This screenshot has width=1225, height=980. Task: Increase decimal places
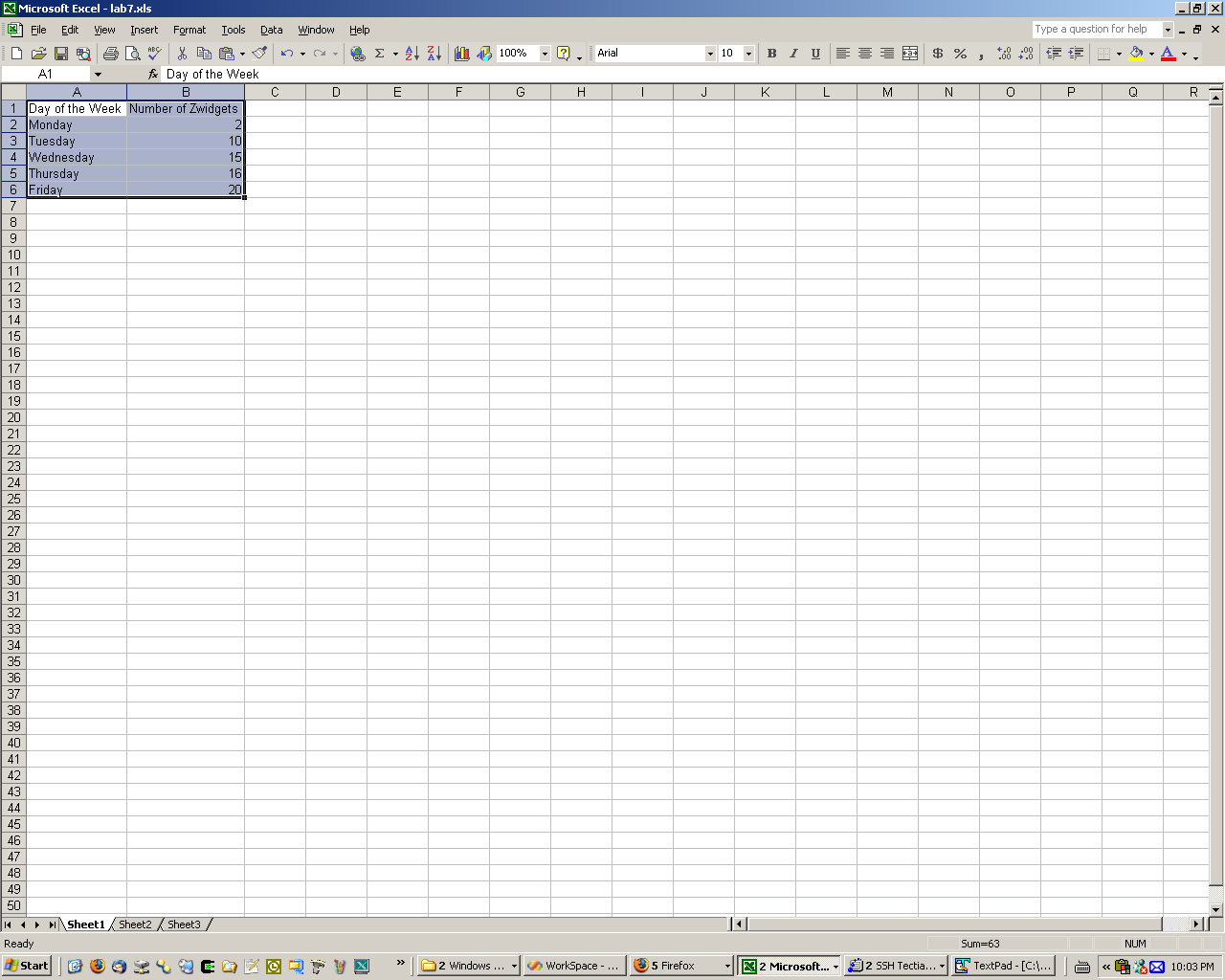coord(1004,54)
